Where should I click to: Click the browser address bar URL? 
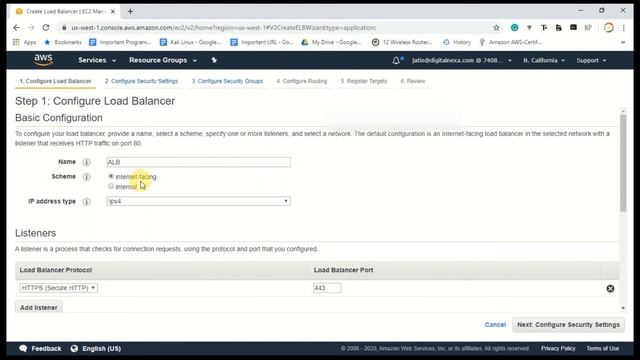(224, 28)
